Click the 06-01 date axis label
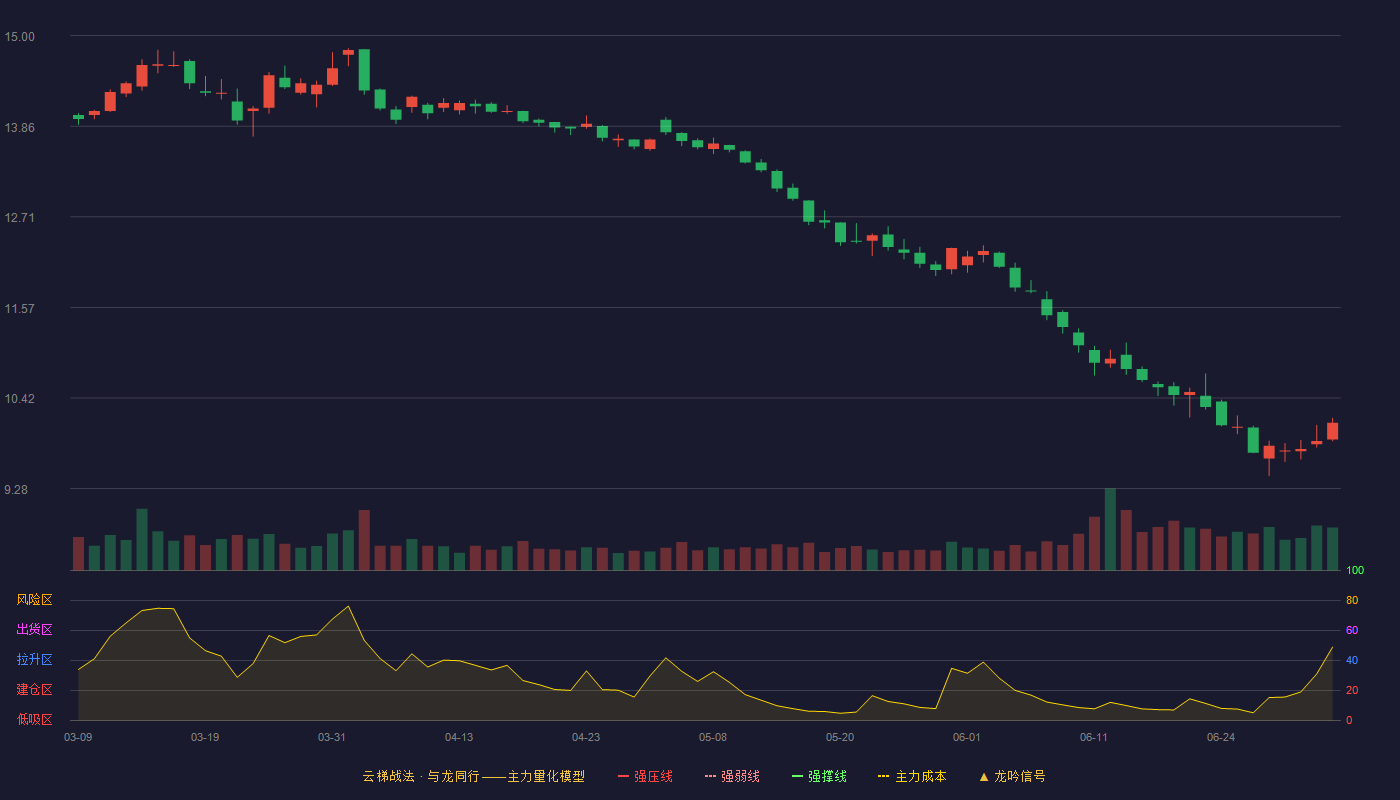Image resolution: width=1400 pixels, height=800 pixels. point(967,737)
